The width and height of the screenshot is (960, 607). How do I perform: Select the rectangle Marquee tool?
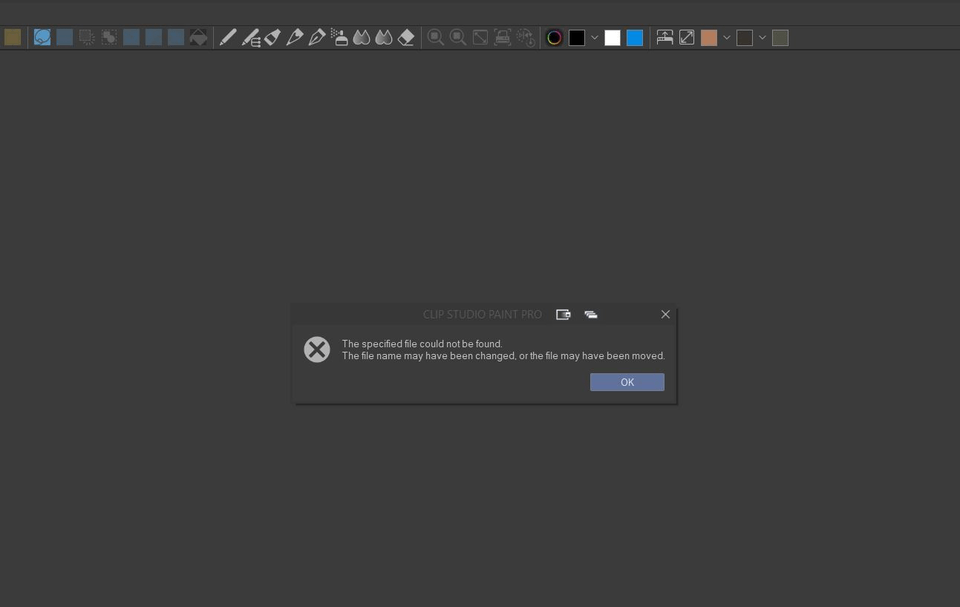(64, 37)
